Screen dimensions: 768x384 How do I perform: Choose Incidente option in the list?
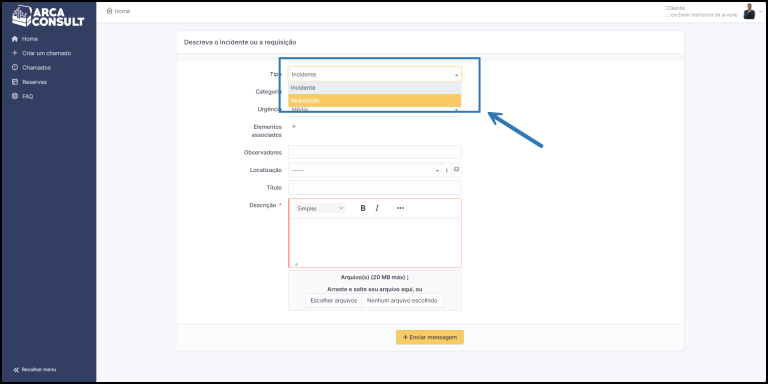coord(375,88)
